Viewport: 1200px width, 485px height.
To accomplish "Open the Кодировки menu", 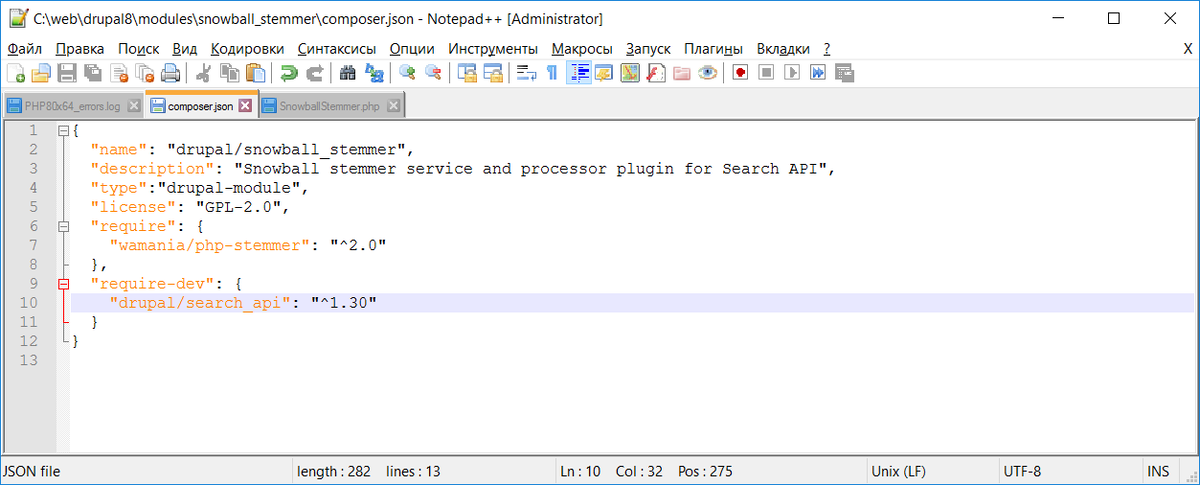I will 248,48.
